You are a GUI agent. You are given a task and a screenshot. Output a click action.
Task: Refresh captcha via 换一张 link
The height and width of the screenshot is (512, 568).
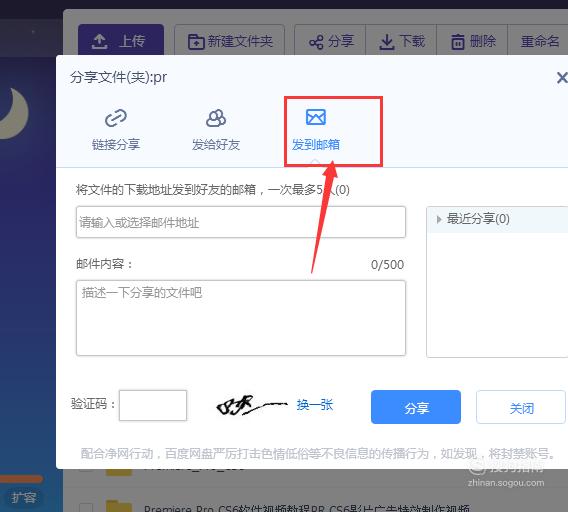pyautogui.click(x=315, y=405)
